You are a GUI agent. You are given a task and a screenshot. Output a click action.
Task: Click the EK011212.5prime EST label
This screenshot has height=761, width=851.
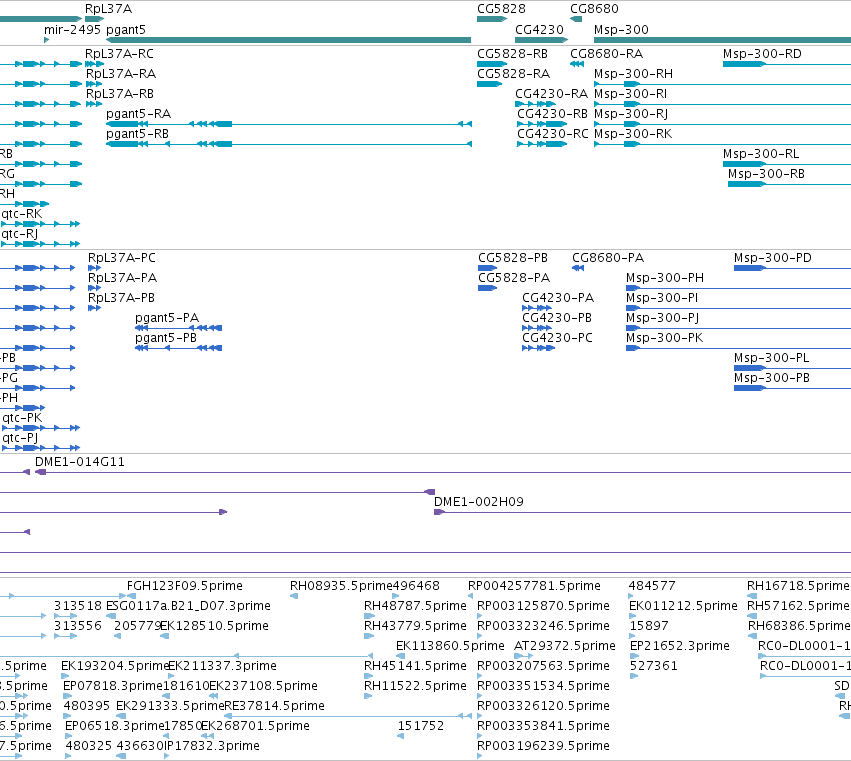(683, 606)
